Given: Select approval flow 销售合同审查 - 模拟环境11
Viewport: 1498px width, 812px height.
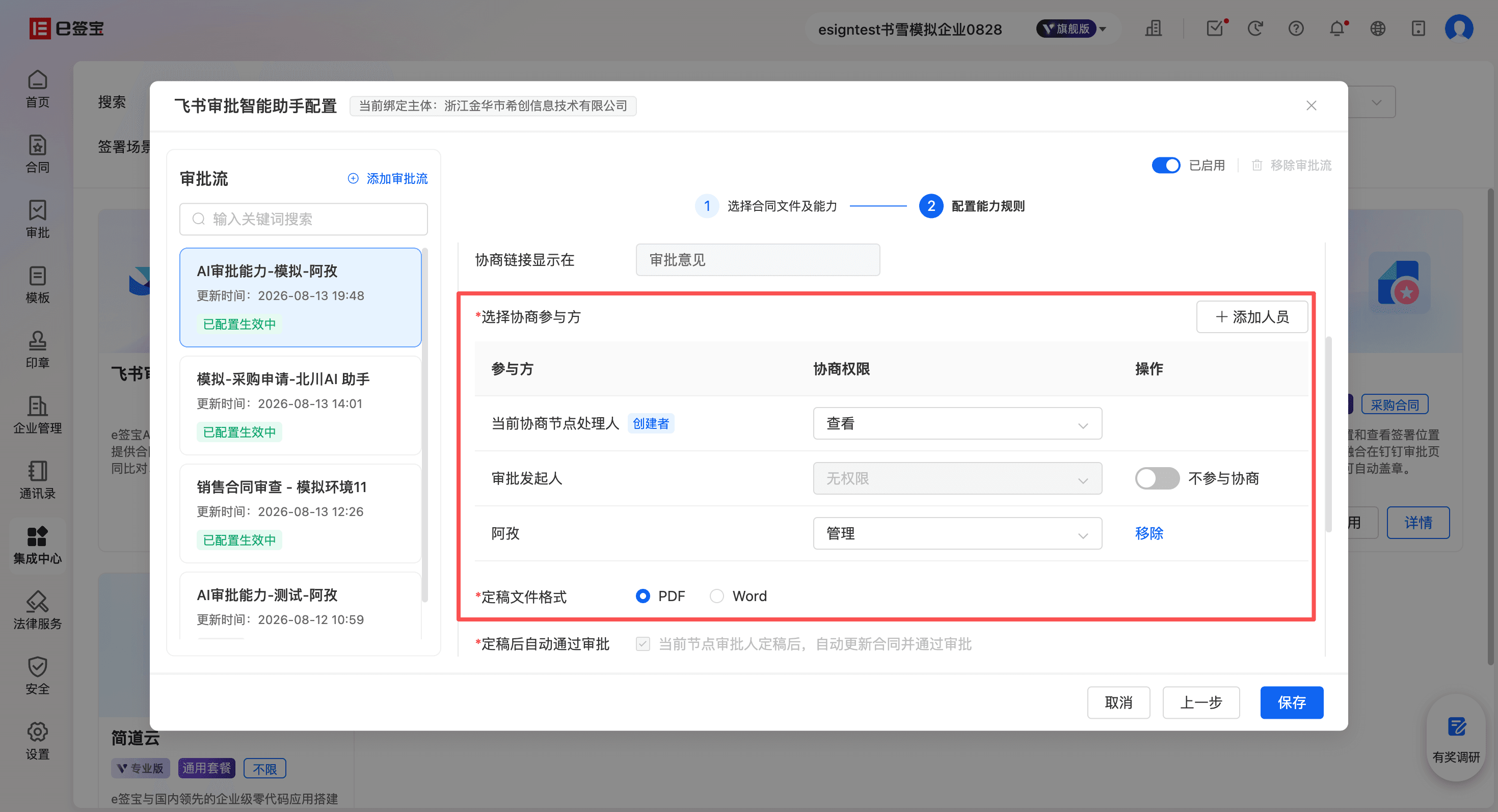Looking at the screenshot, I should pyautogui.click(x=300, y=513).
